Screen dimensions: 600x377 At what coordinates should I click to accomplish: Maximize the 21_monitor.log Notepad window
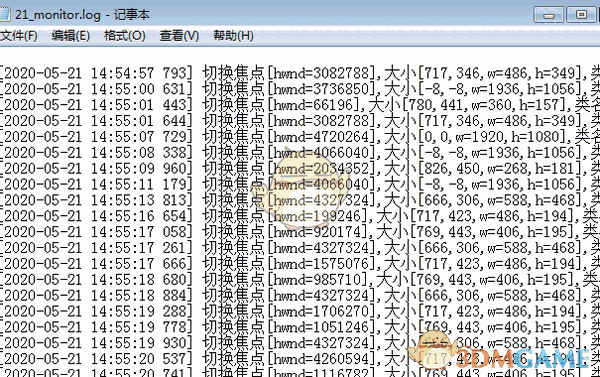581,15
